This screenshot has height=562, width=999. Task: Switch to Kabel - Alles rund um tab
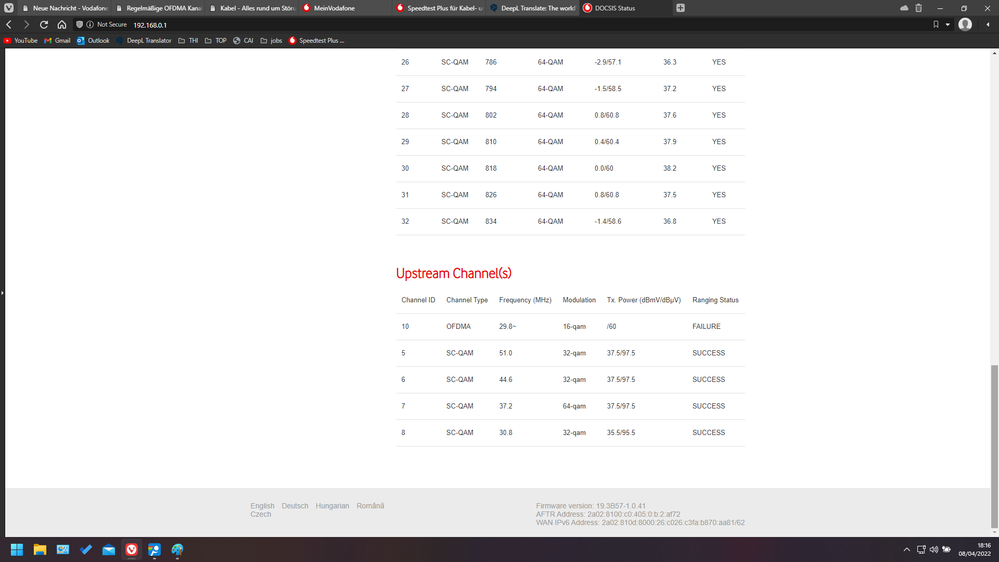point(252,8)
